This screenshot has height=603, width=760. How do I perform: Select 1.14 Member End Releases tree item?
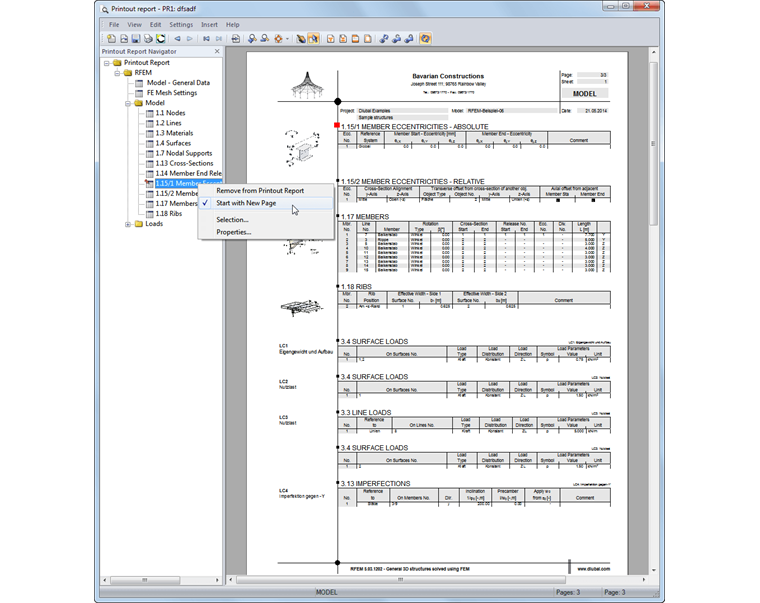tap(189, 174)
